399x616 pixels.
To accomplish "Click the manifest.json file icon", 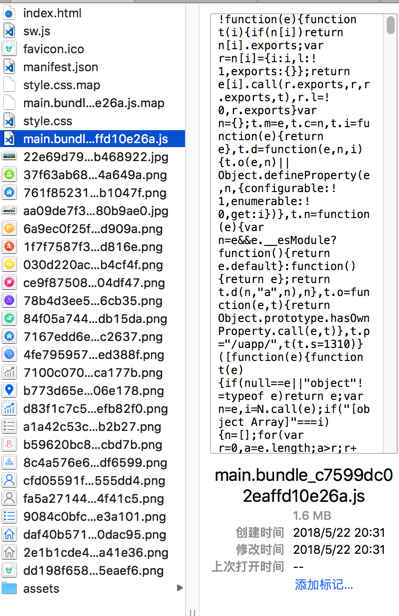I will 9,67.
